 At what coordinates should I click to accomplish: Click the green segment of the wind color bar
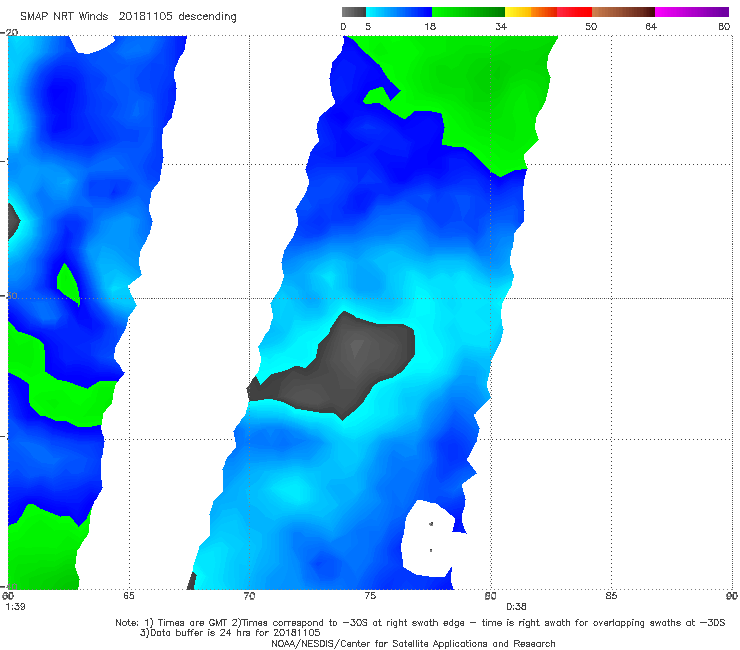point(468,12)
